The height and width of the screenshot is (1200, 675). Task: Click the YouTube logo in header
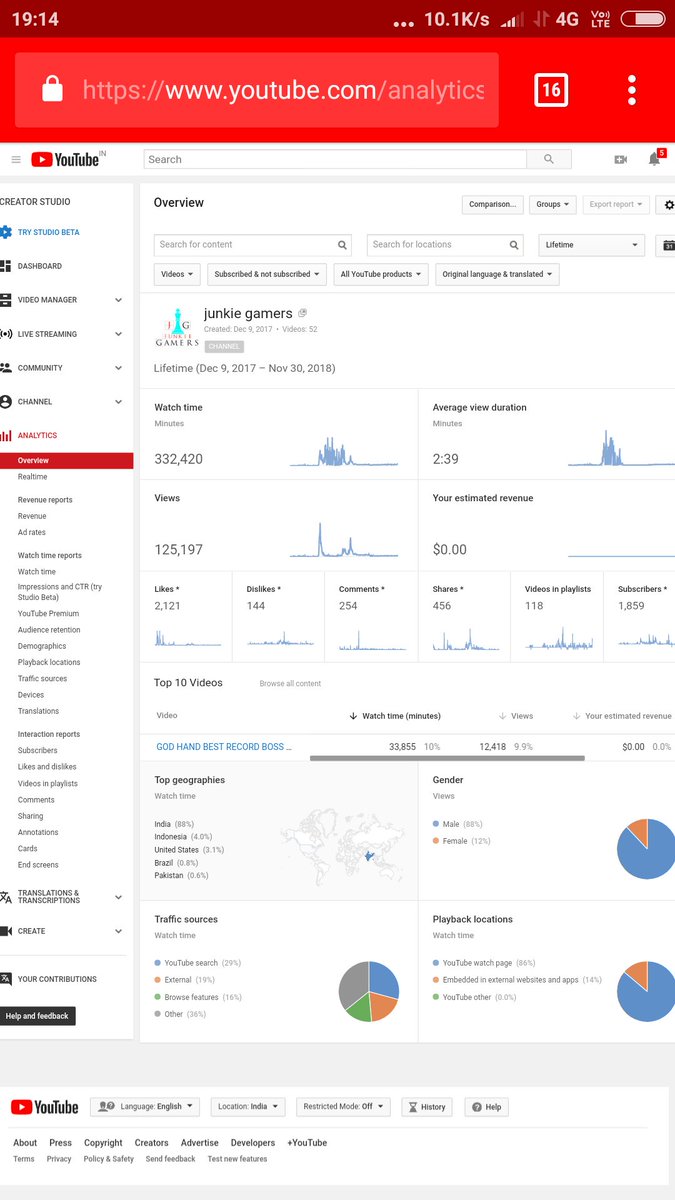tap(67, 159)
